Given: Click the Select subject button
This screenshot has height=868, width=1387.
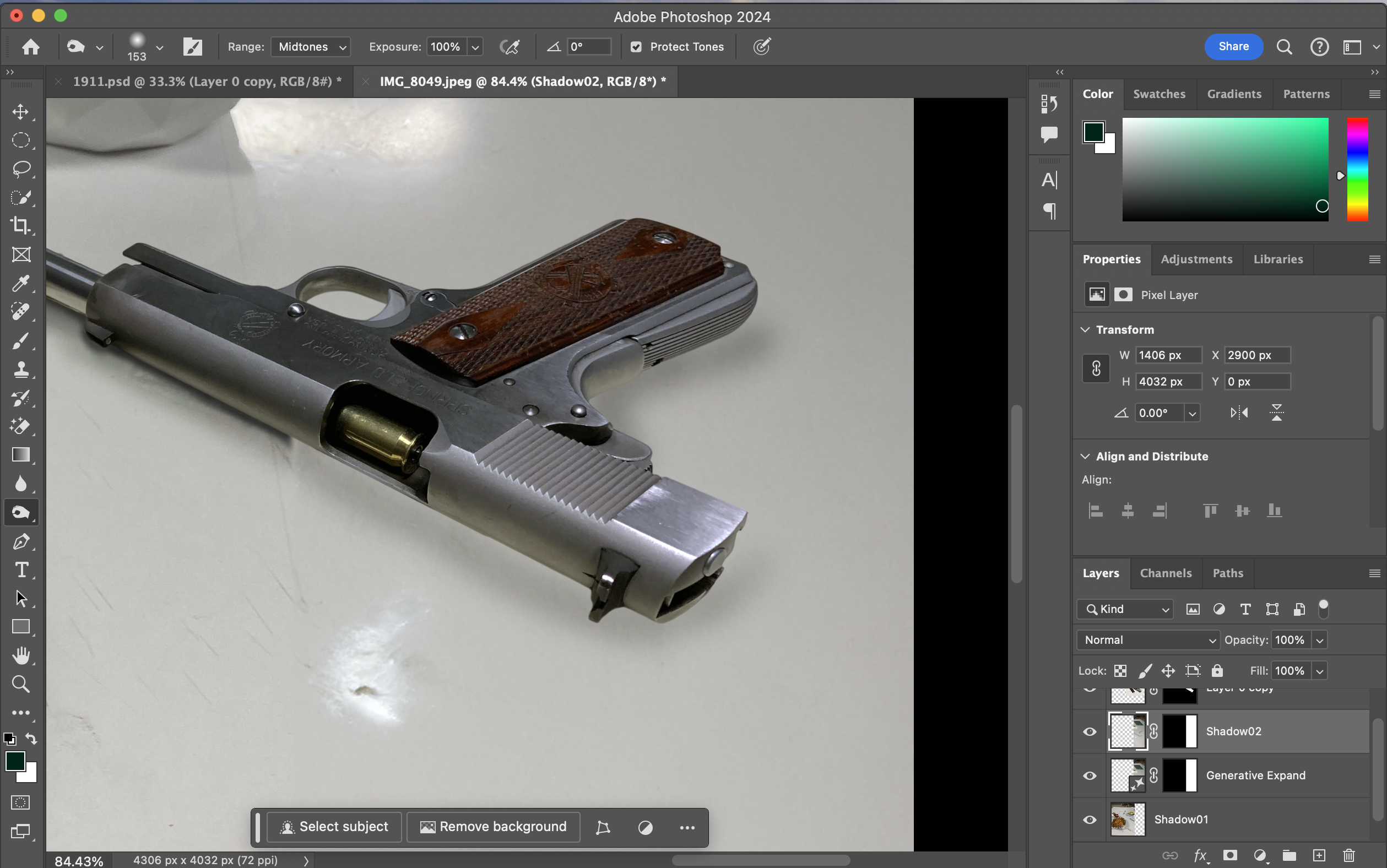Looking at the screenshot, I should [x=335, y=827].
